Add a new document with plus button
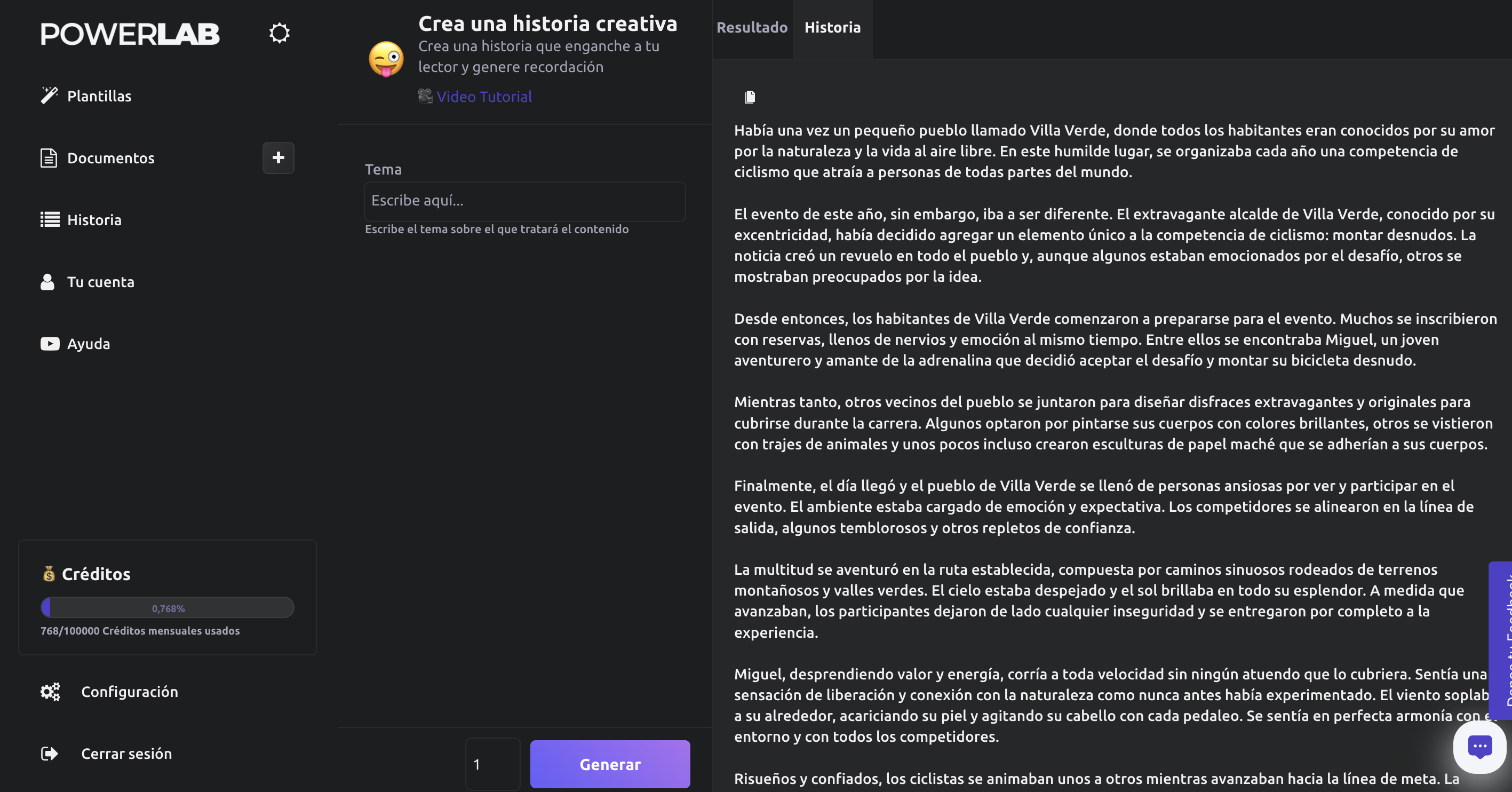Image resolution: width=1512 pixels, height=792 pixels. tap(278, 157)
